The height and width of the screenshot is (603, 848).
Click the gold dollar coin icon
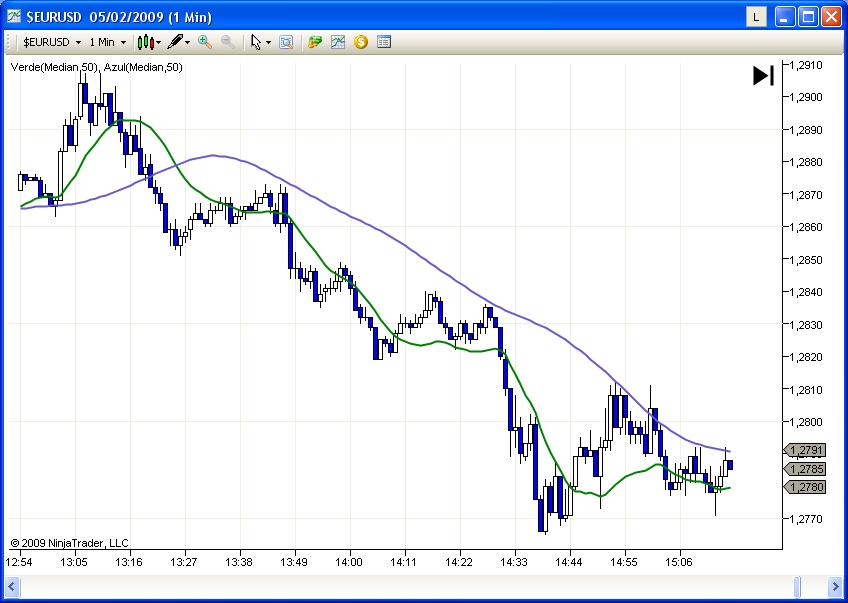pos(361,42)
